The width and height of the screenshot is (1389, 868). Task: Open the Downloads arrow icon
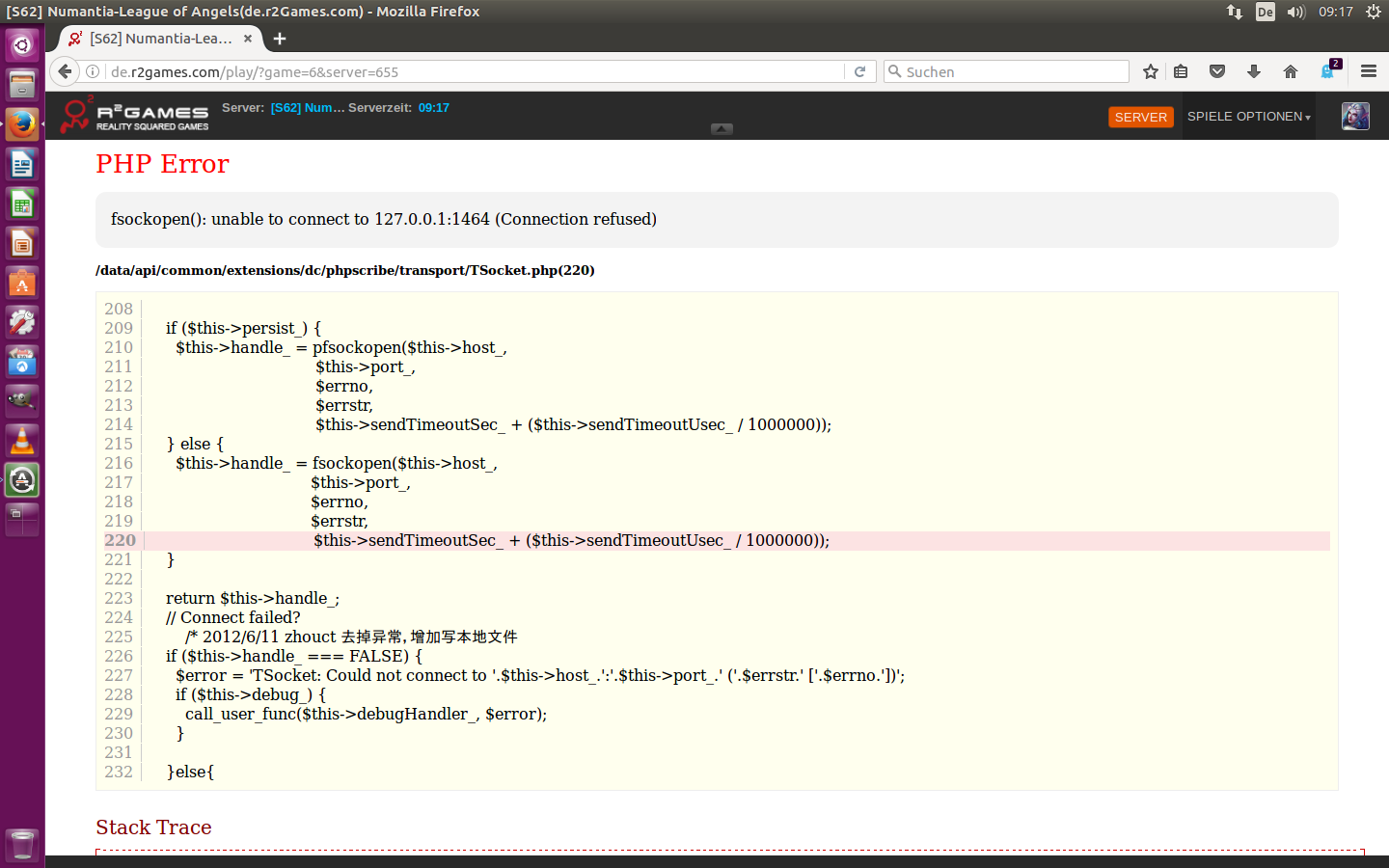1254,71
